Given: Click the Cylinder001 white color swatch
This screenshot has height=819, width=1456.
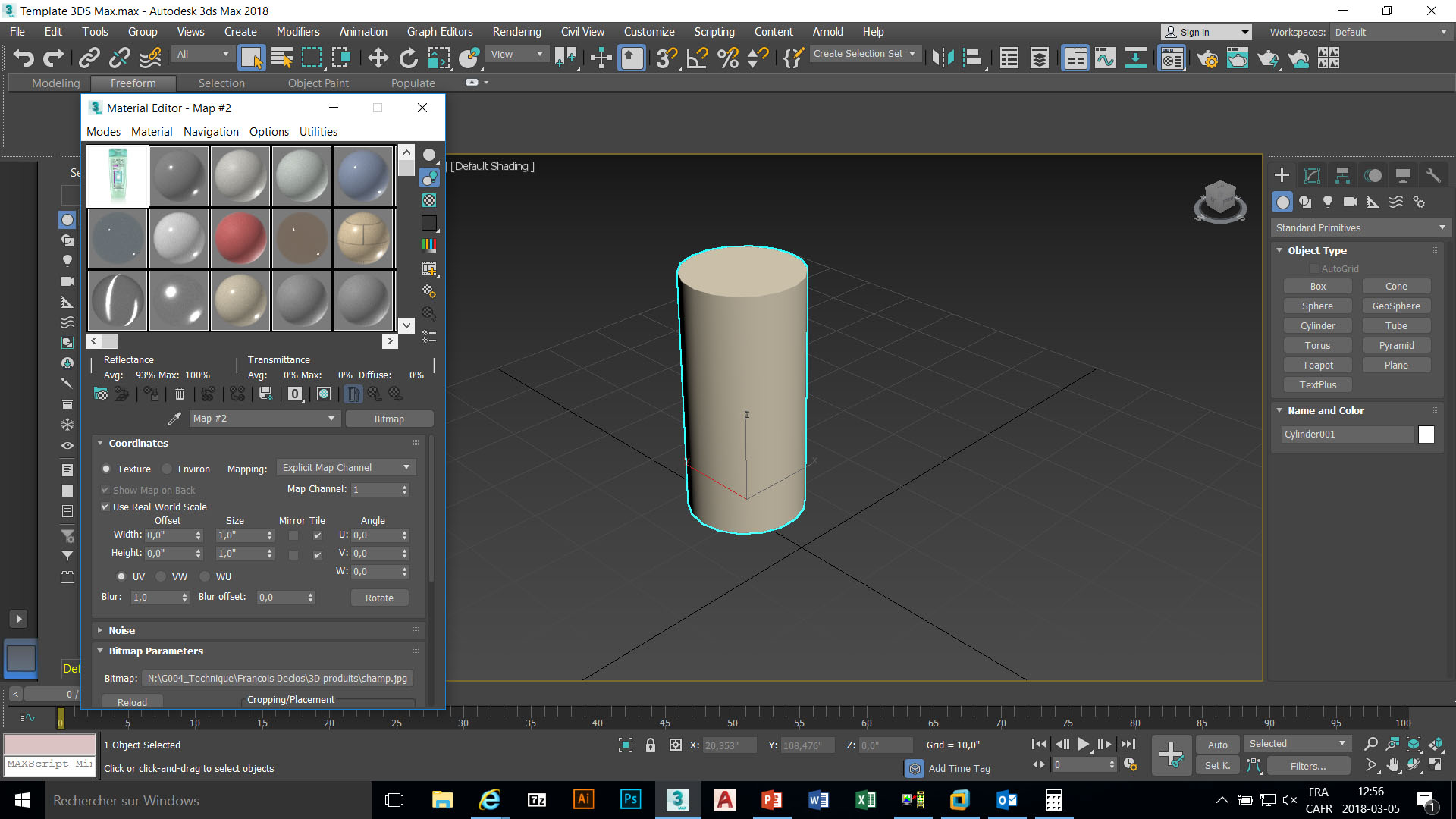Looking at the screenshot, I should (1426, 435).
